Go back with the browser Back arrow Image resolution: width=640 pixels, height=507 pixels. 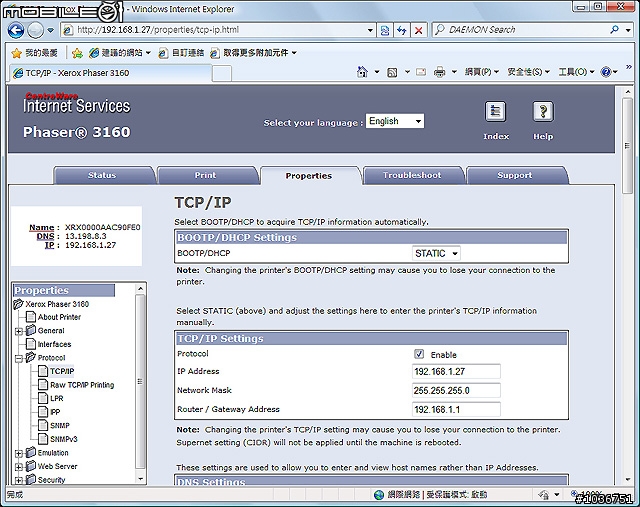pos(16,30)
